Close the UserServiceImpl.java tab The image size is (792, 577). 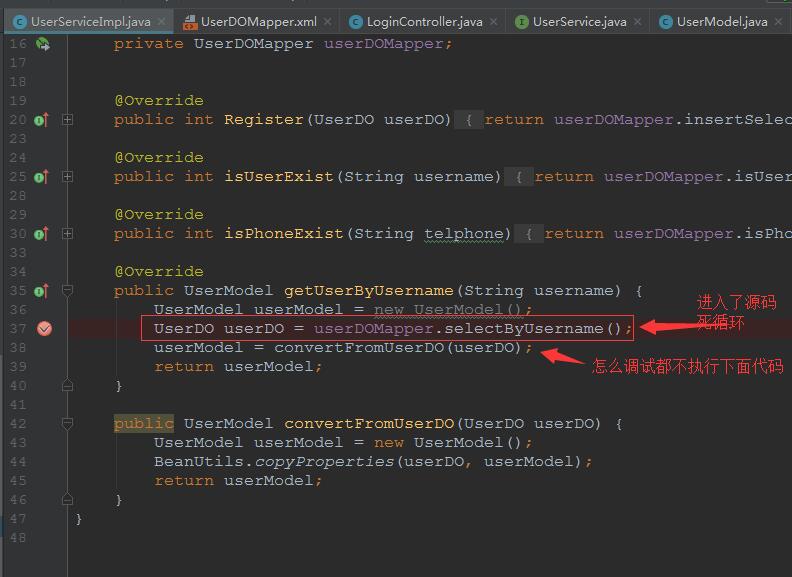pos(161,22)
